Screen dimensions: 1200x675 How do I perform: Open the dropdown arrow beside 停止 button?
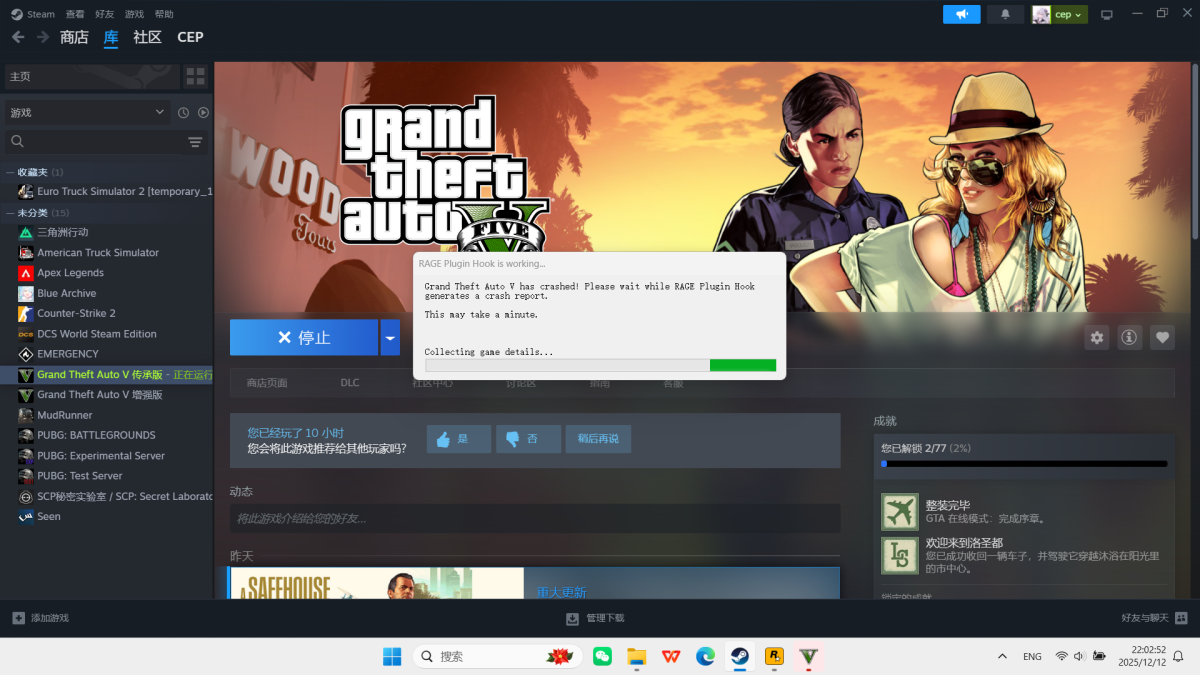[390, 338]
